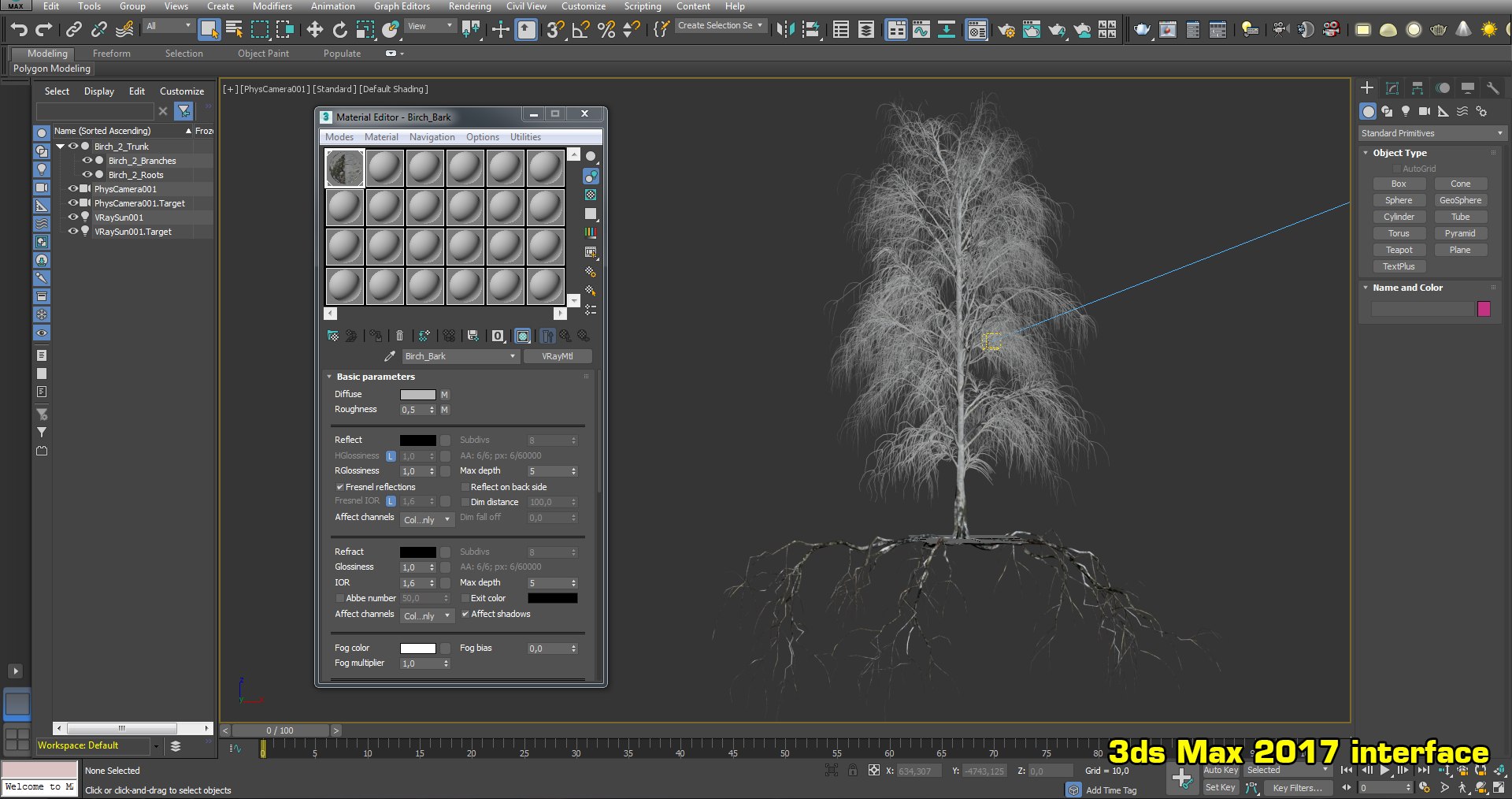Click the Key Filters button
This screenshot has width=1512, height=799.
pyautogui.click(x=1297, y=787)
